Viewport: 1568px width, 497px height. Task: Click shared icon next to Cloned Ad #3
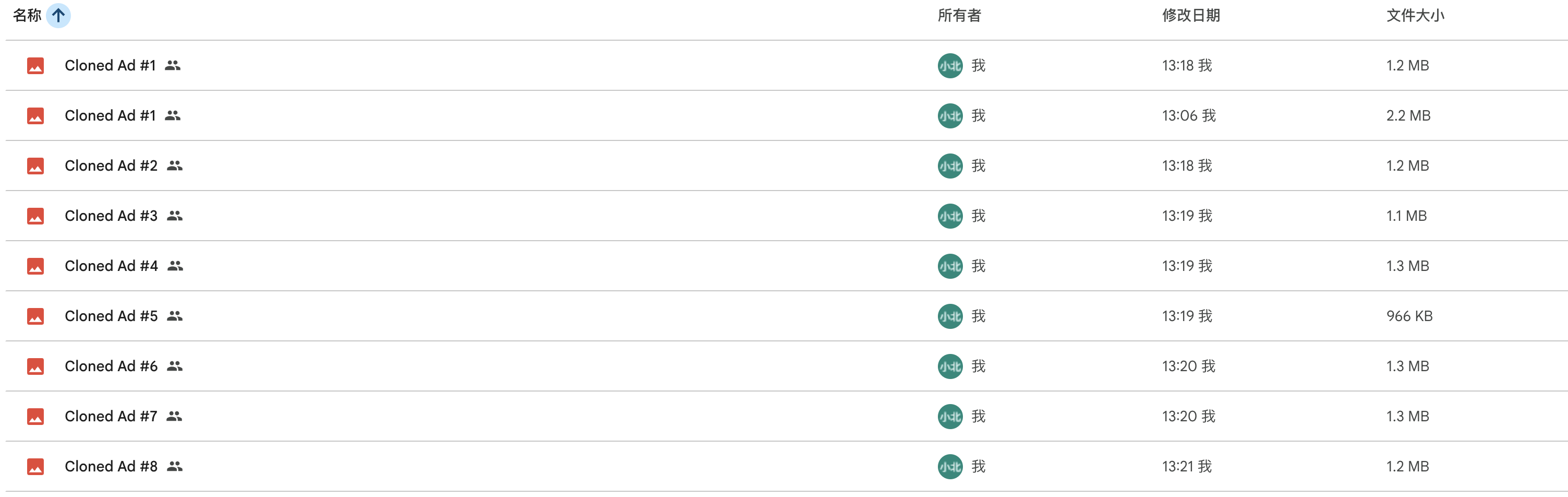(175, 216)
